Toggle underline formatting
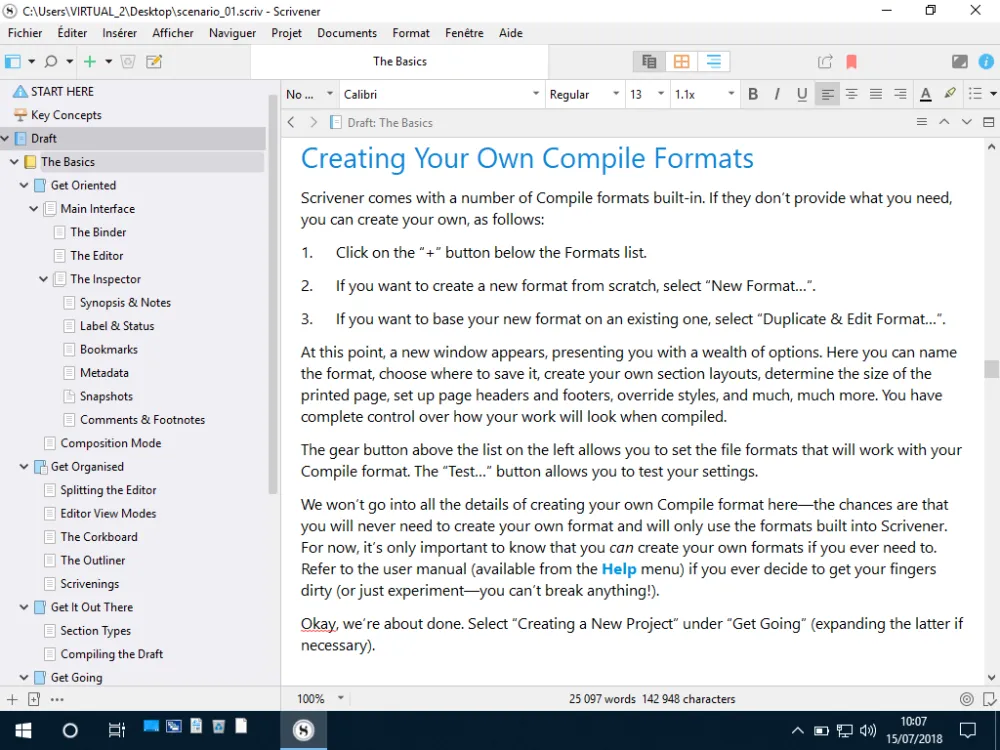Screen dimensions: 1000x750 802,94
